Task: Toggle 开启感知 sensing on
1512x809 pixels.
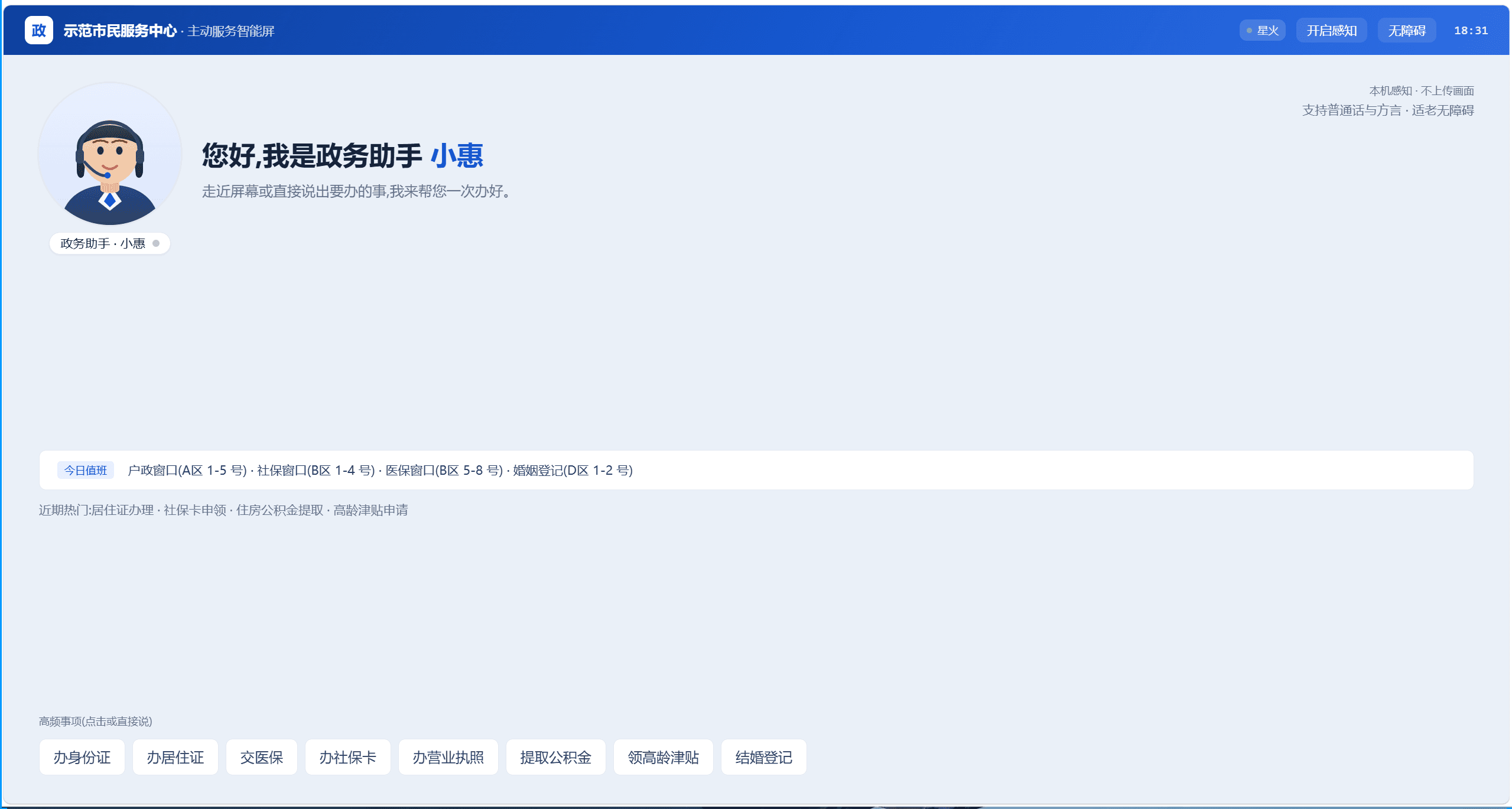Action: click(1331, 30)
